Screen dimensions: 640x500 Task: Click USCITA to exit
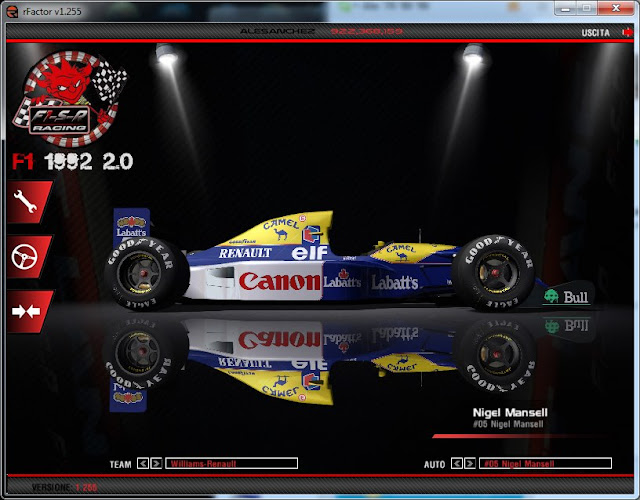[x=596, y=33]
